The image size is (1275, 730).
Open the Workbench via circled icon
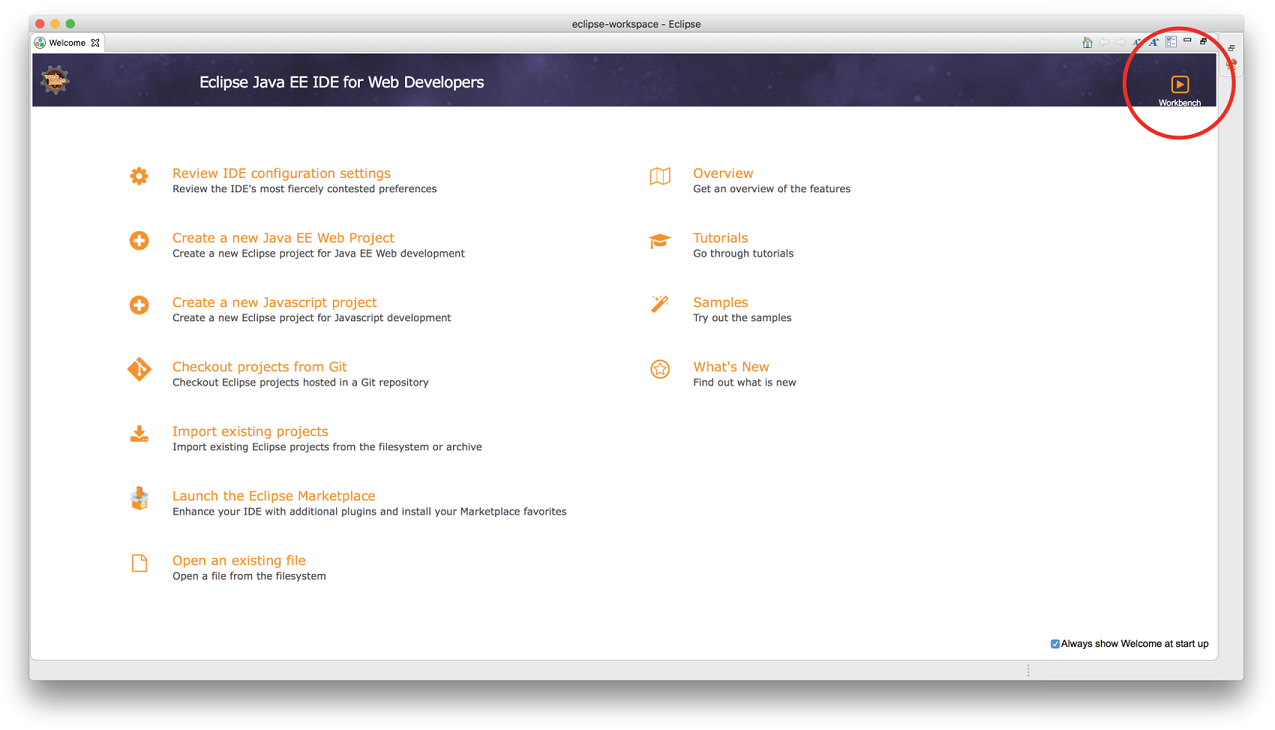(x=1179, y=84)
